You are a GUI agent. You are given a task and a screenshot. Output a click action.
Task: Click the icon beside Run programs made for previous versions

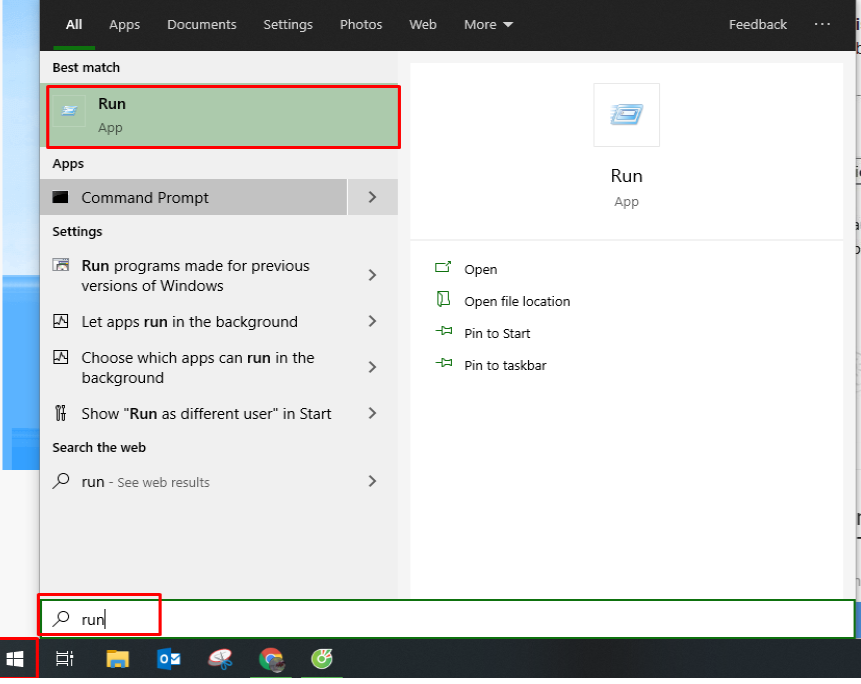pyautogui.click(x=61, y=265)
